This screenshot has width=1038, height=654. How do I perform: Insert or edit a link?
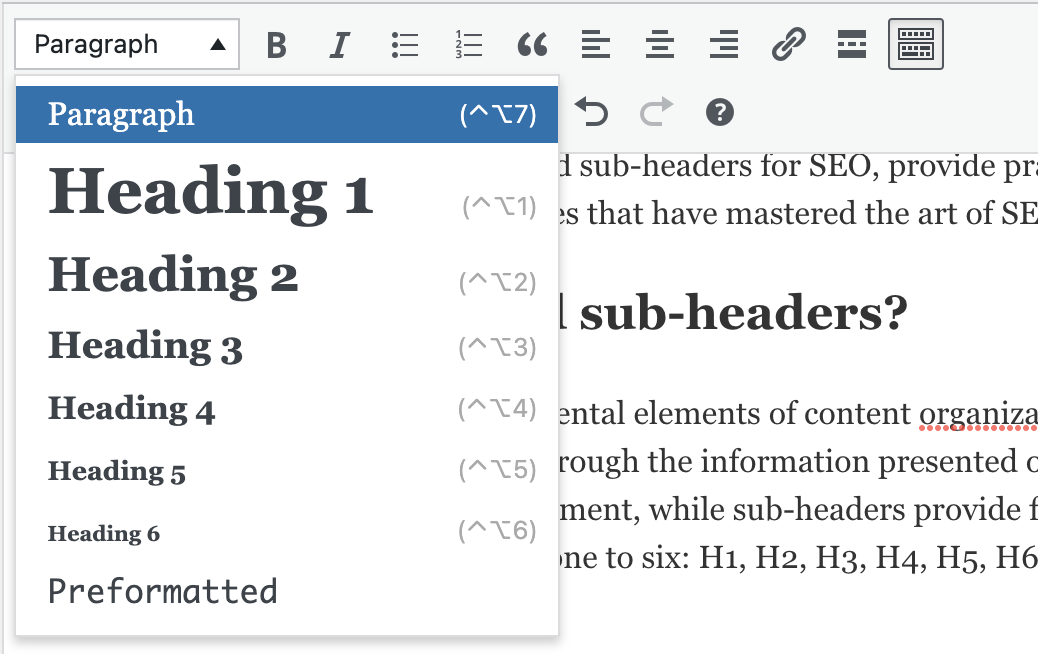788,45
